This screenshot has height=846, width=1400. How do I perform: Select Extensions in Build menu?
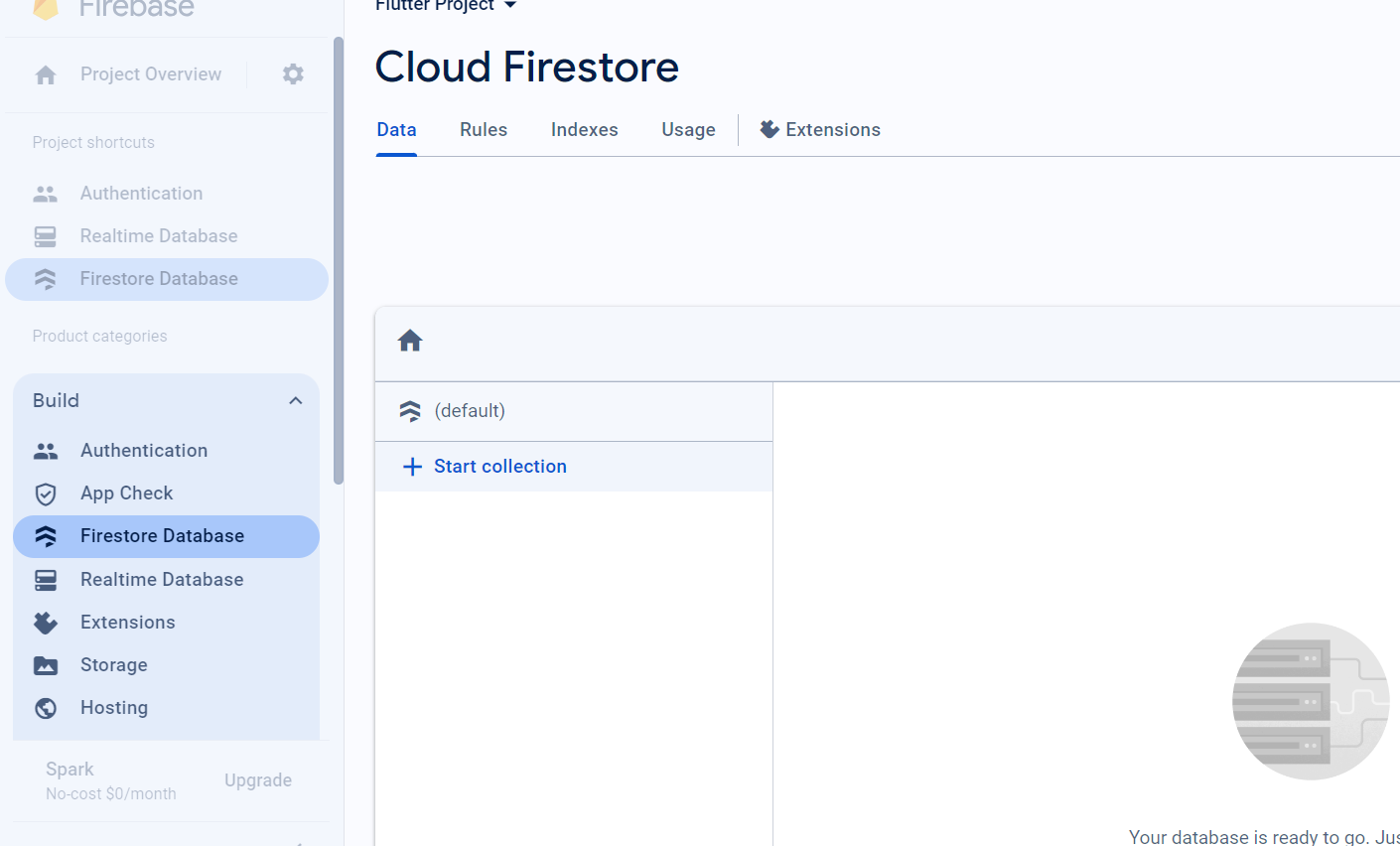point(128,623)
